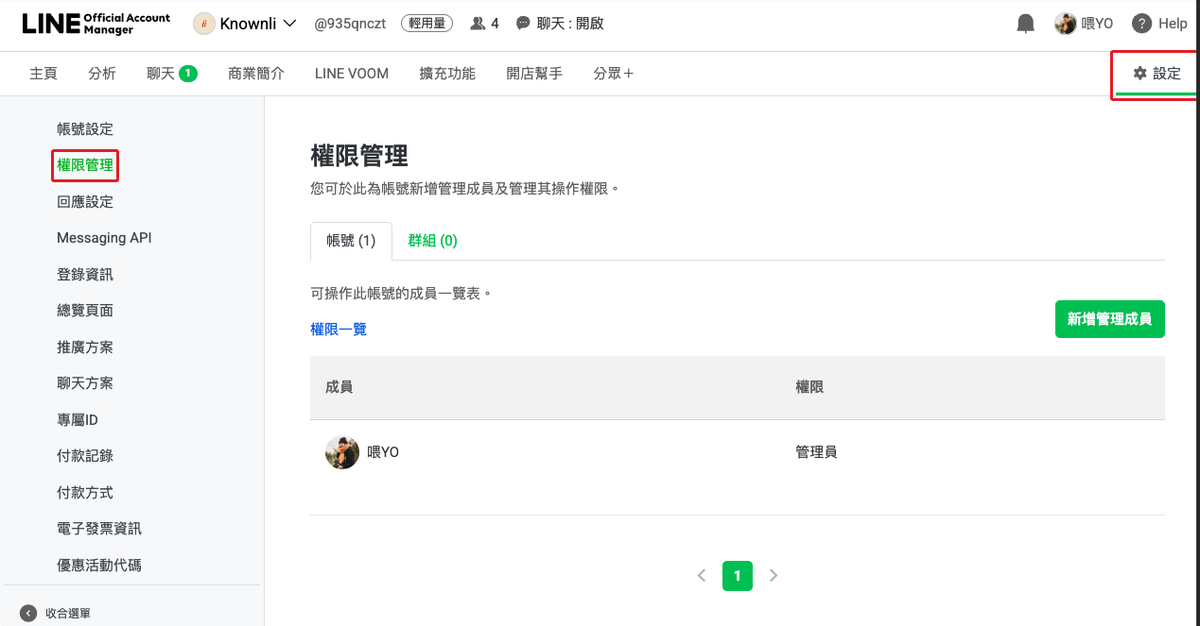Select 電子發票資訊 in the sidebar
This screenshot has height=626, width=1200.
(x=99, y=528)
